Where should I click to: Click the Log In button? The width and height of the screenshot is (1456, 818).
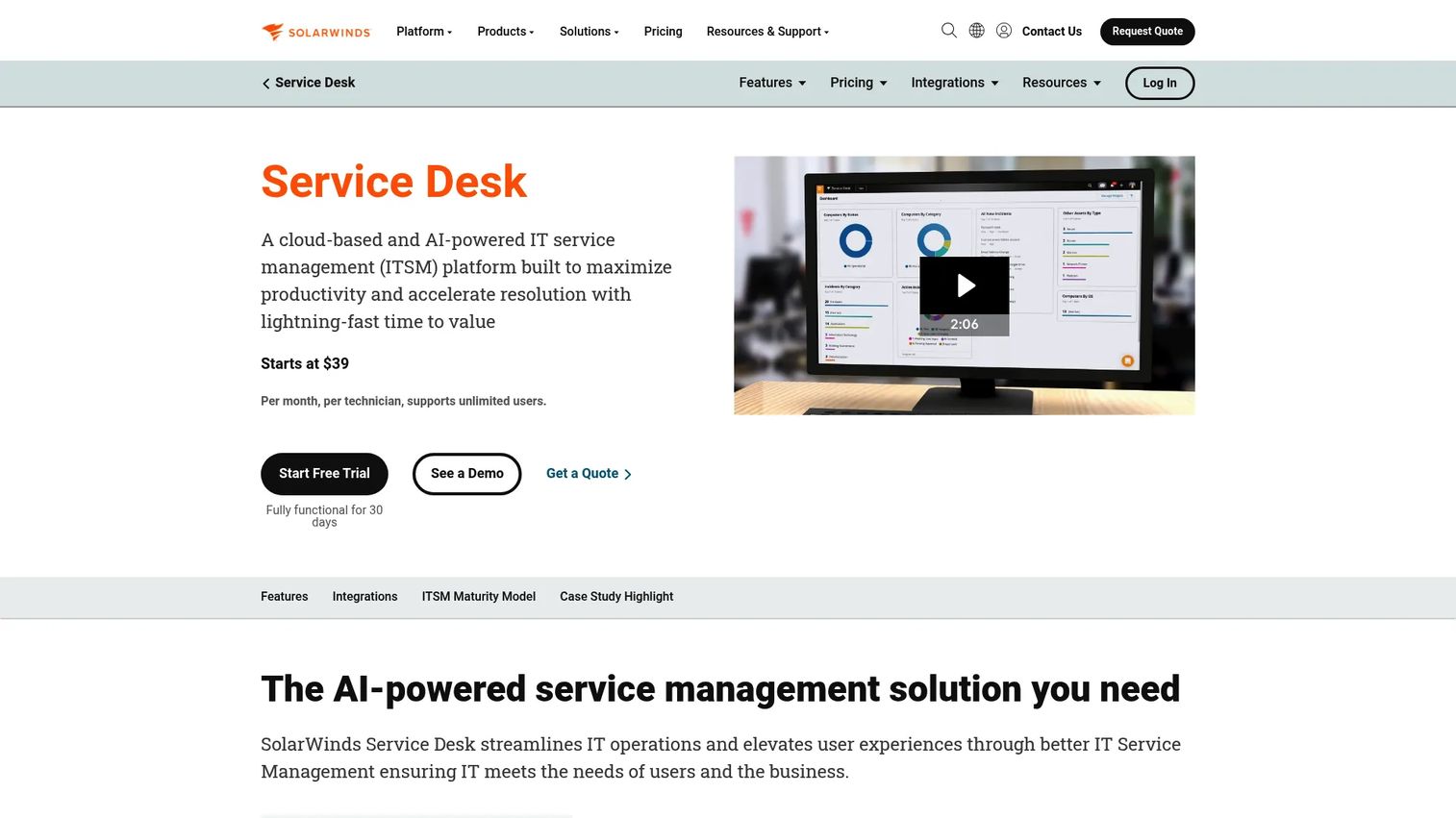(1160, 84)
